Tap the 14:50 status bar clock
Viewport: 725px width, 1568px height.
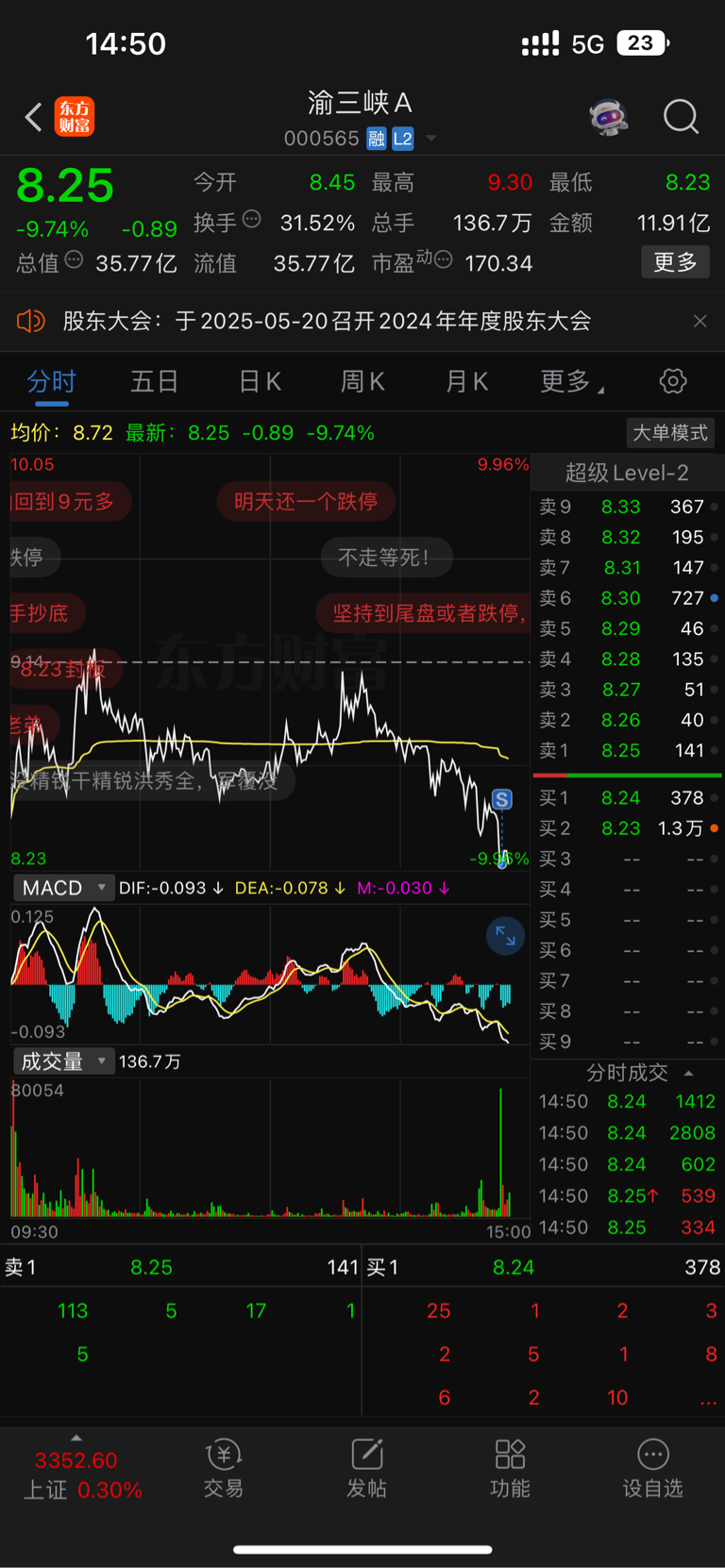tap(126, 43)
